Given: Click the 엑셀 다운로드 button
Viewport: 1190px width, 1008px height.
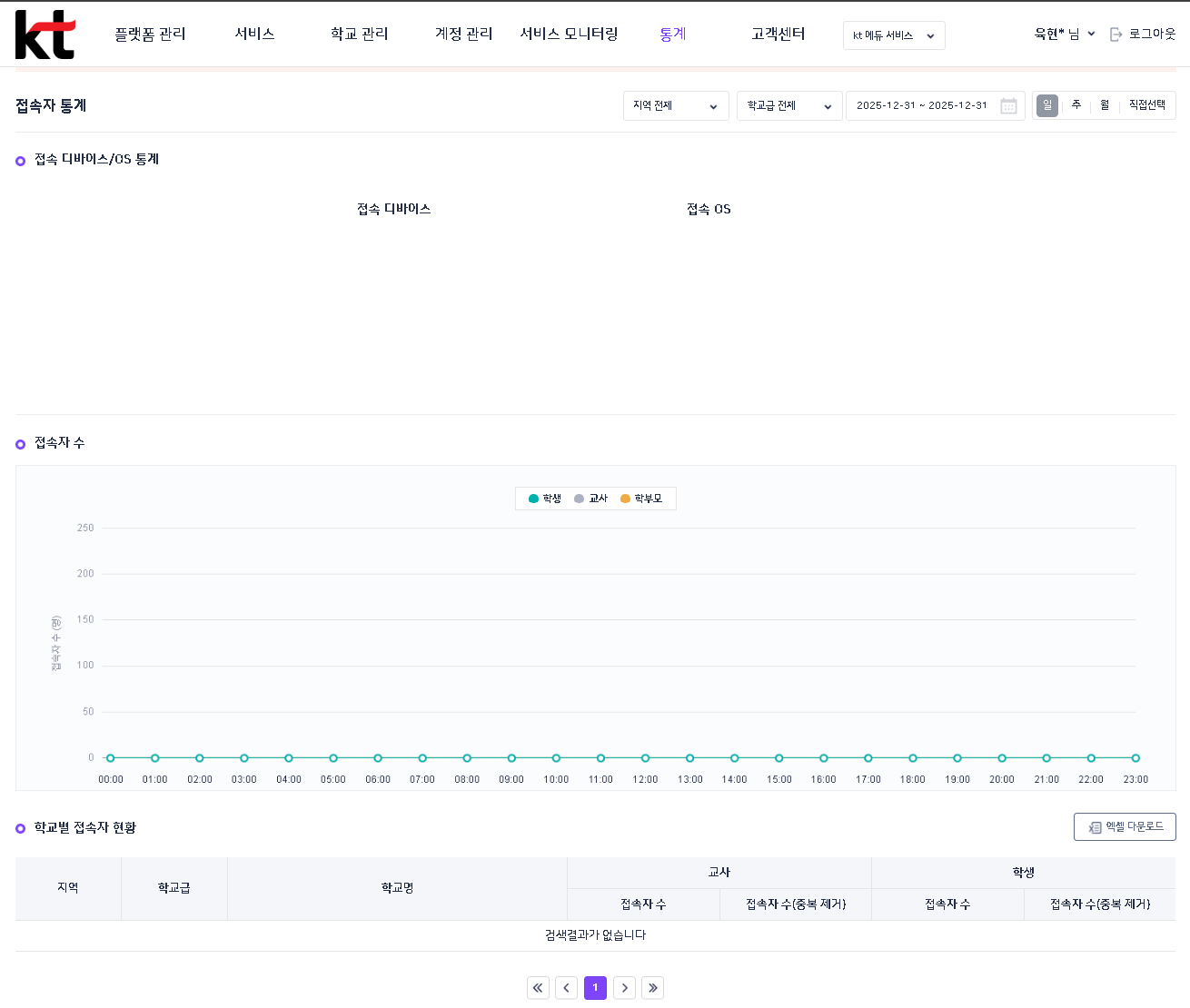Looking at the screenshot, I should pyautogui.click(x=1125, y=827).
